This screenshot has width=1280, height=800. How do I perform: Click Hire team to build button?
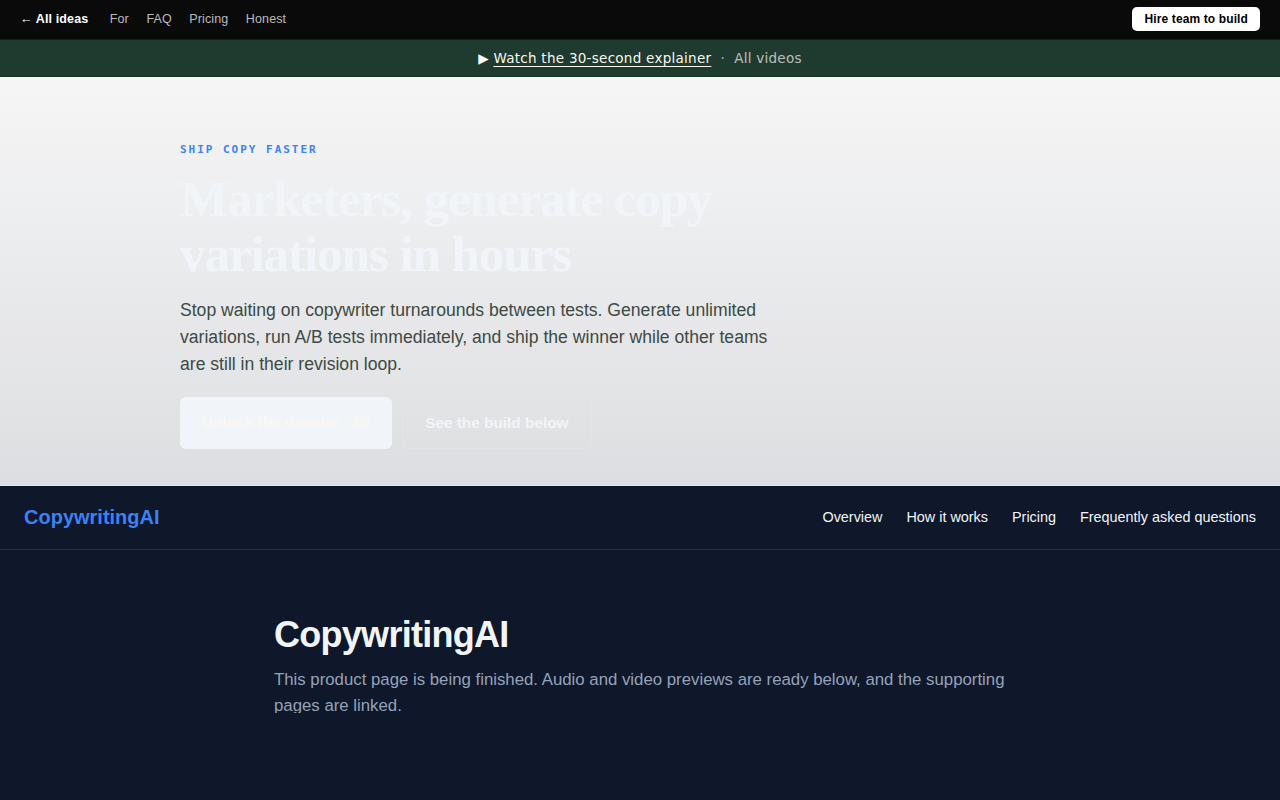[x=1195, y=19]
